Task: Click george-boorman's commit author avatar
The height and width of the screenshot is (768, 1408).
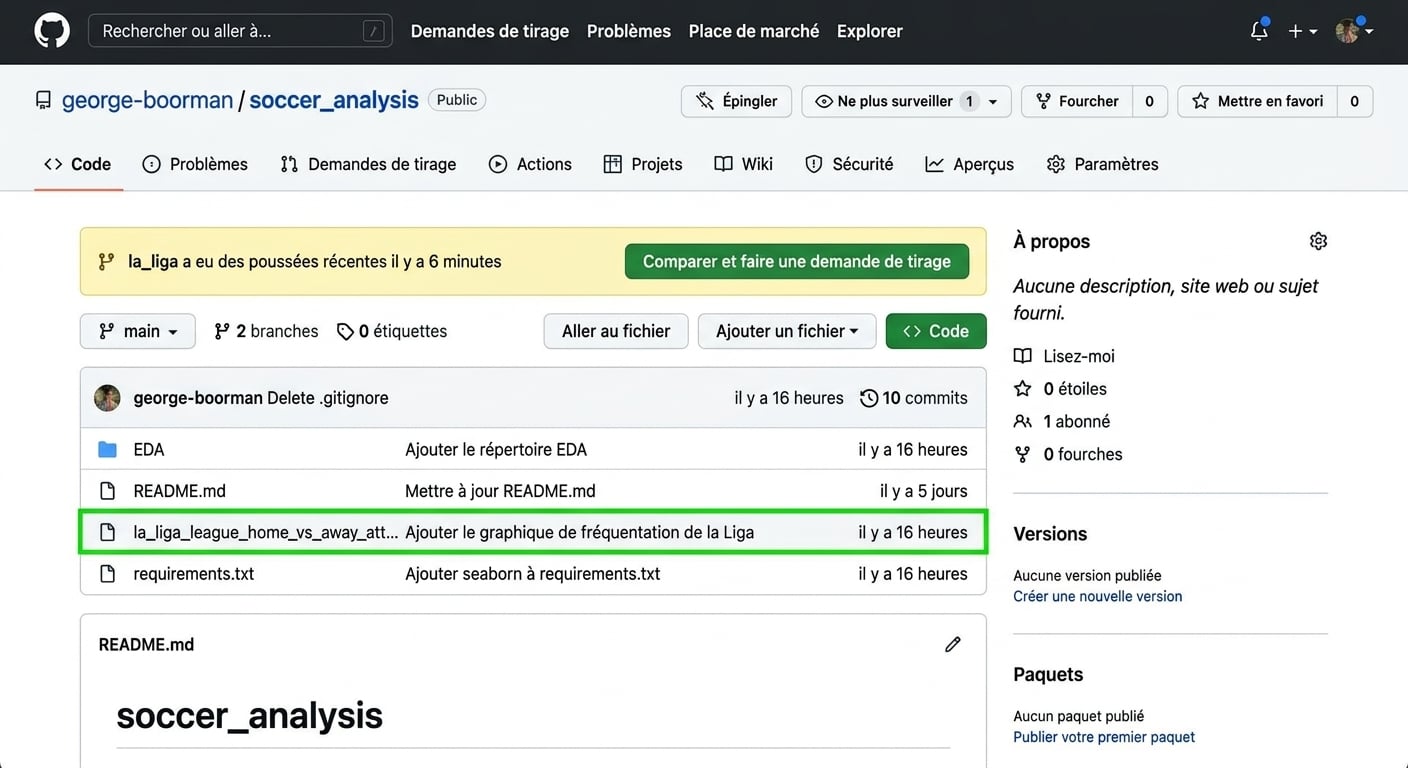Action: point(107,398)
